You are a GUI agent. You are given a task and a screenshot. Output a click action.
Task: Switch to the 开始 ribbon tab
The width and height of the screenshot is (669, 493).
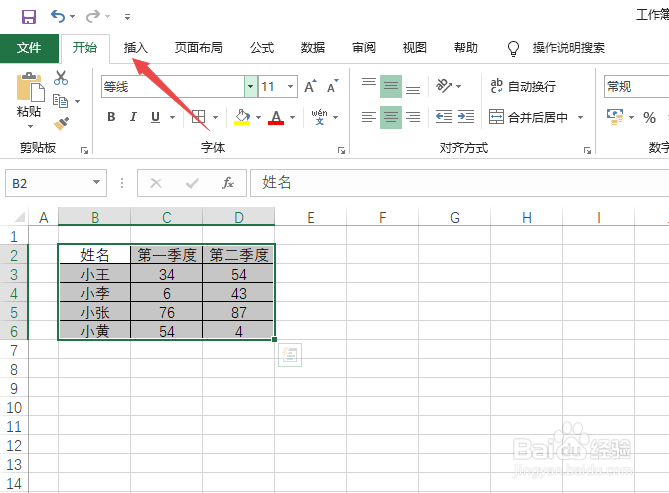[x=85, y=47]
